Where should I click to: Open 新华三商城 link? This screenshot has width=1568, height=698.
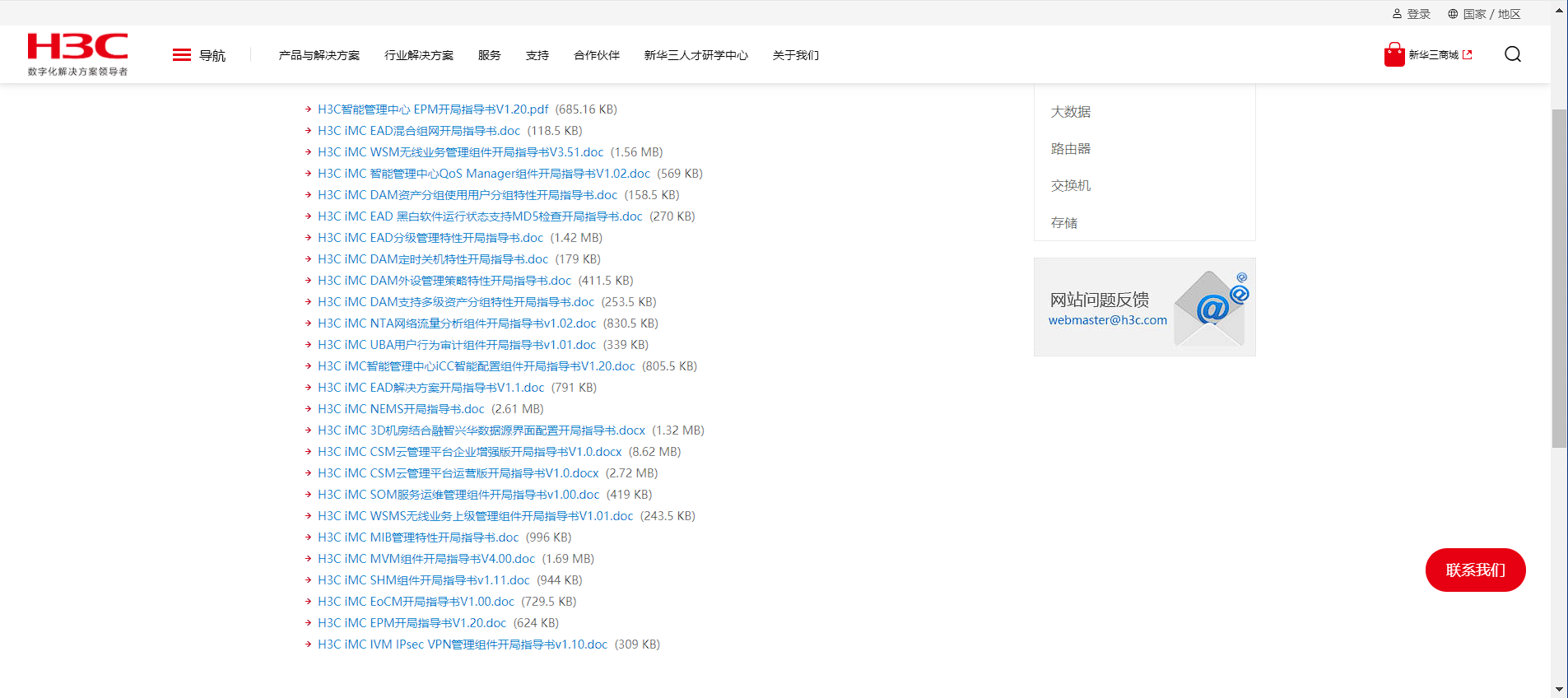coord(1433,55)
